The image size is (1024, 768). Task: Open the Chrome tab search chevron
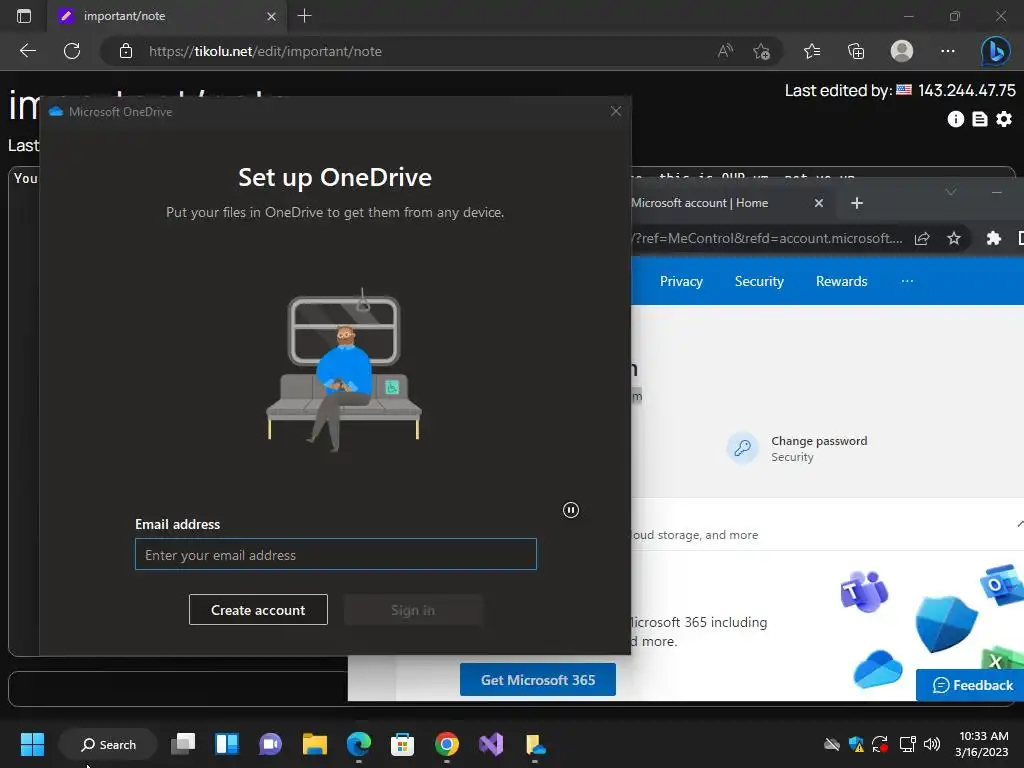pos(950,192)
